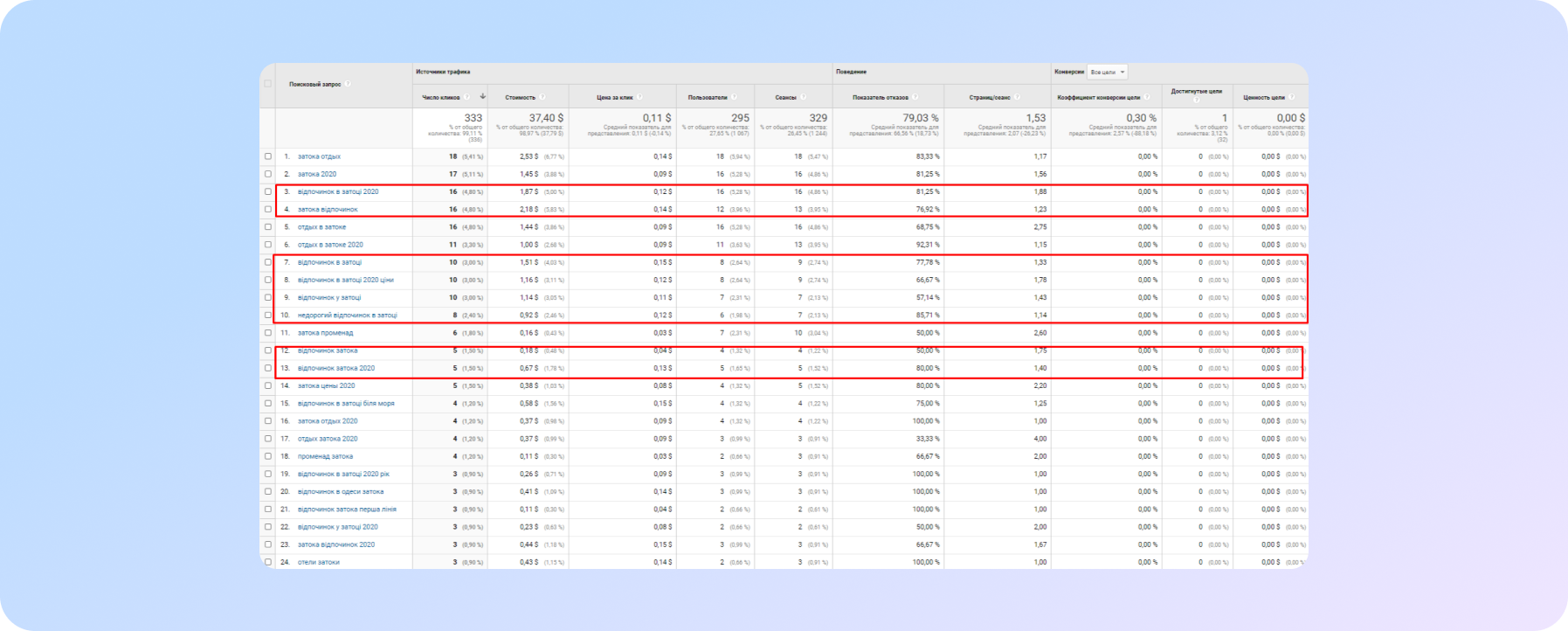Open help icon beside 'Сеансы' header

tap(803, 97)
